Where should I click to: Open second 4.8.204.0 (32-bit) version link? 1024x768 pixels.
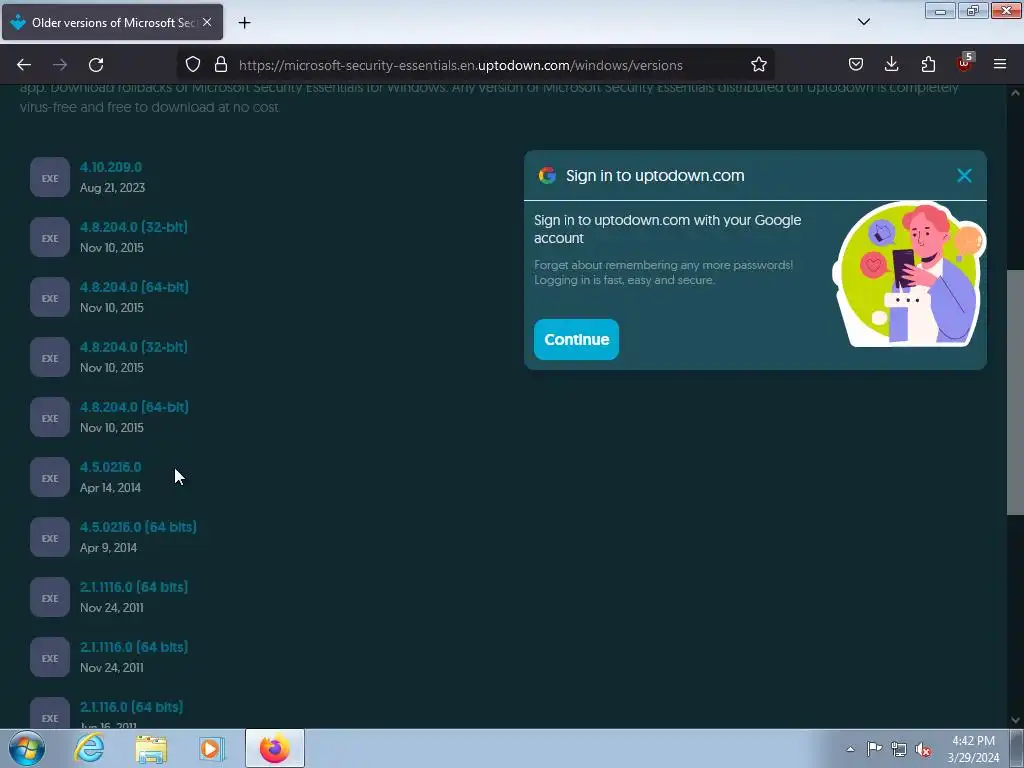pos(134,347)
